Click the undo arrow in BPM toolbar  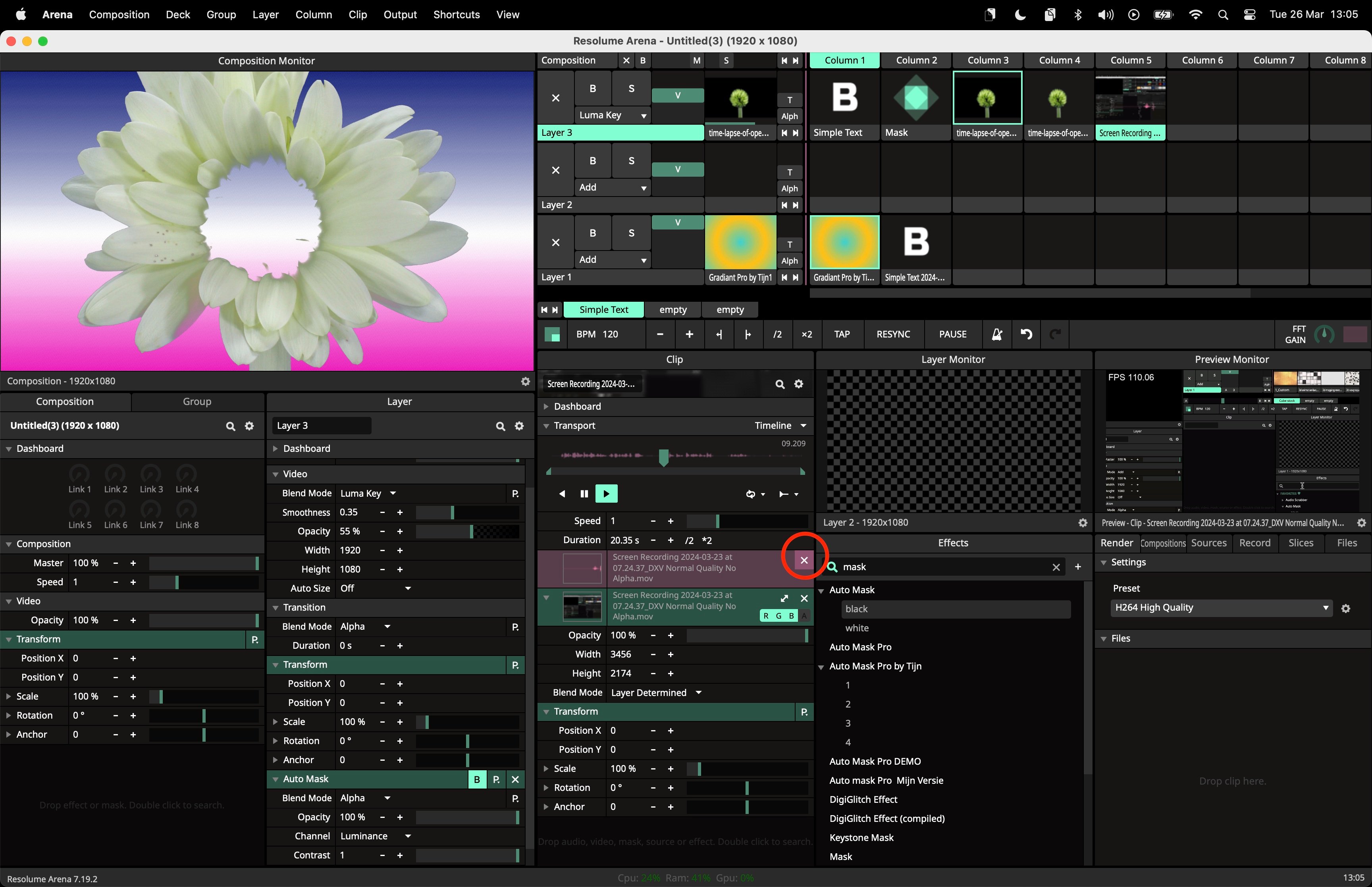(x=1026, y=334)
